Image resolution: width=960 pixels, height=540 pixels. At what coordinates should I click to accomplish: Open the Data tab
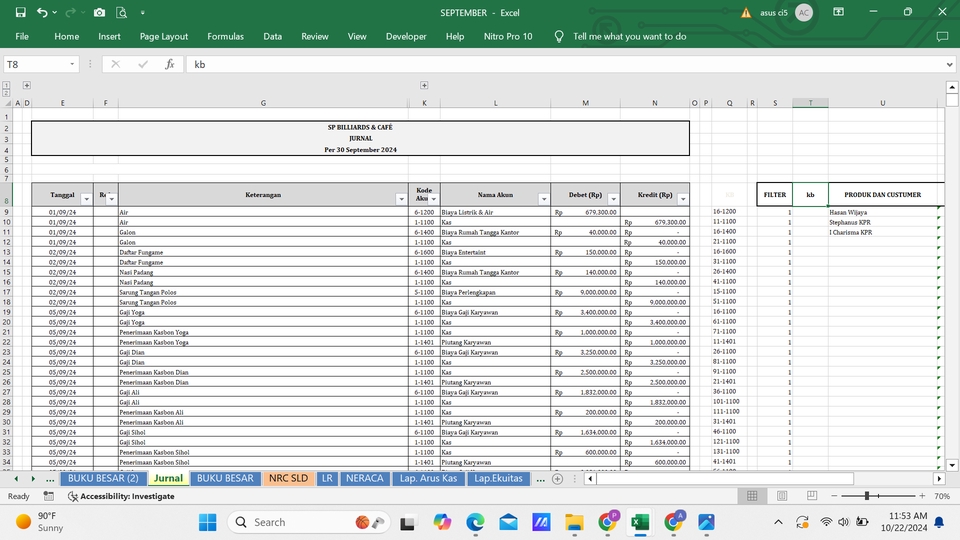[x=272, y=37]
